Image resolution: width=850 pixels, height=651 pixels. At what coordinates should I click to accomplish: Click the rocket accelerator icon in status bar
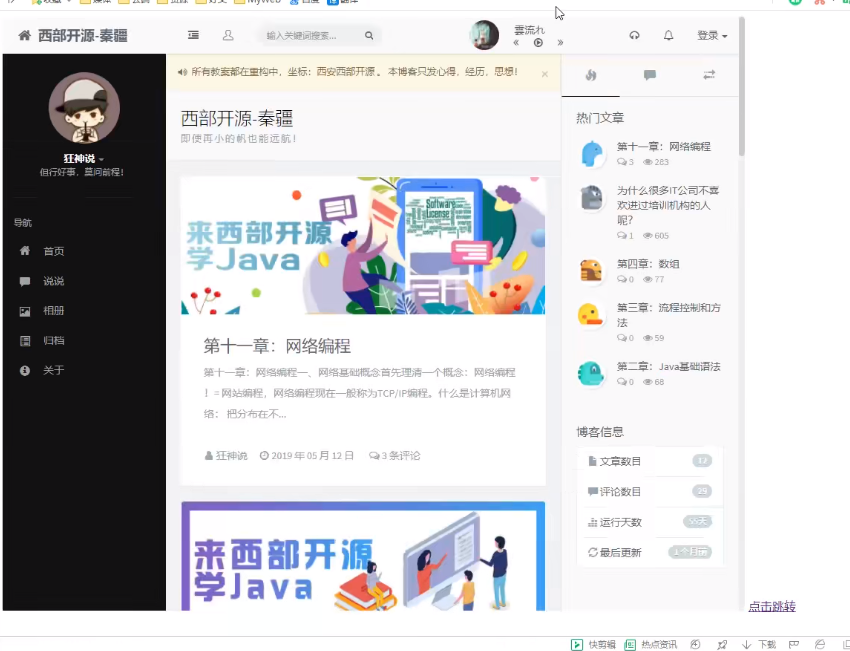click(722, 644)
